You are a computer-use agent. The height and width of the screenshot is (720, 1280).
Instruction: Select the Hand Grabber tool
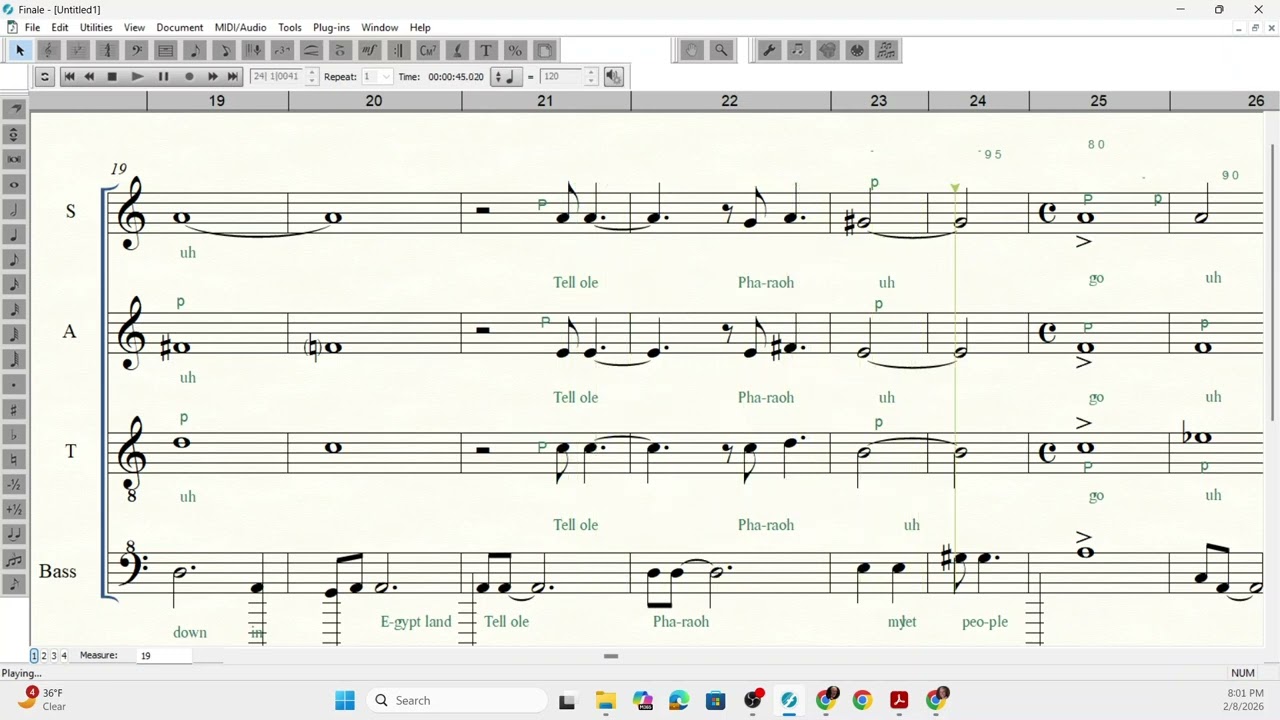click(x=692, y=50)
